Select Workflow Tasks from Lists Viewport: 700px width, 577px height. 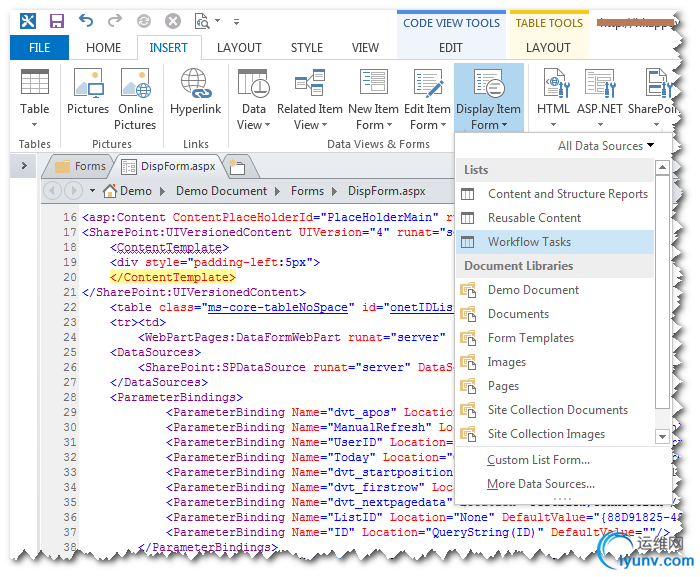(x=555, y=242)
